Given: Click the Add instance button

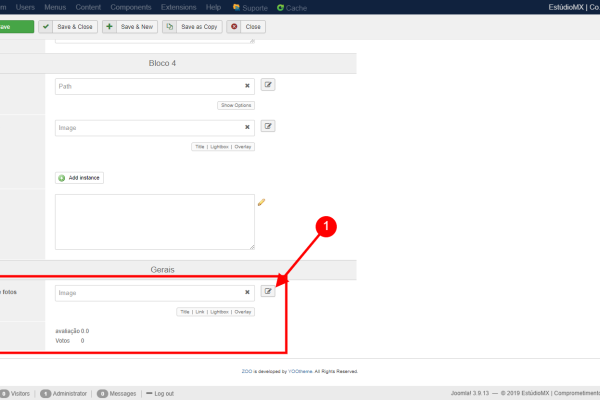Looking at the screenshot, I should (80, 178).
